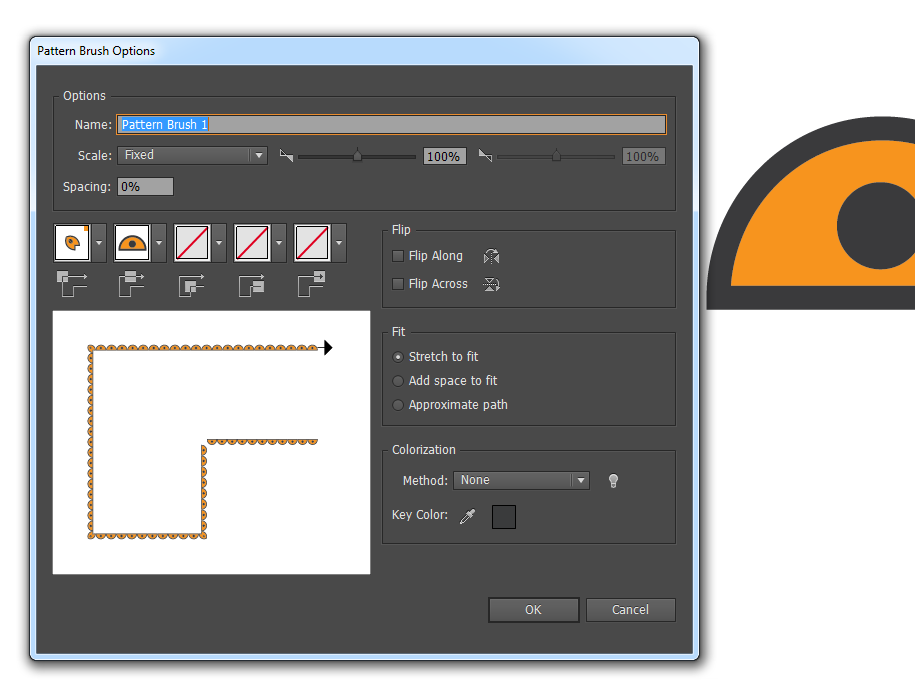Click the colorization tips lightbulb icon
Image resolution: width=915 pixels, height=689 pixels.
[613, 481]
